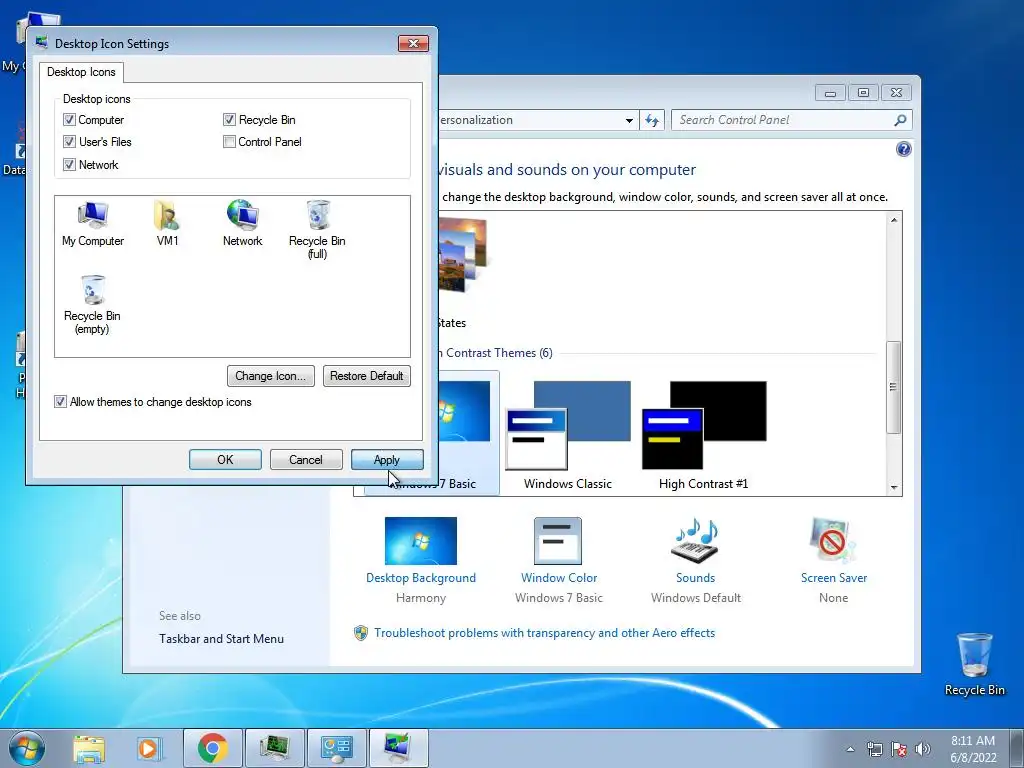
Task: Click the Cancel button
Action: (306, 460)
